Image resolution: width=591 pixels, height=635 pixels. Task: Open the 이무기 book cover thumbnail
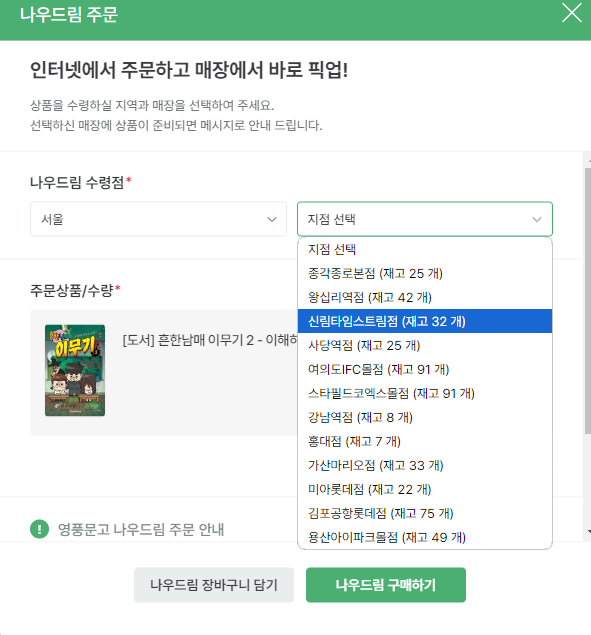75,370
